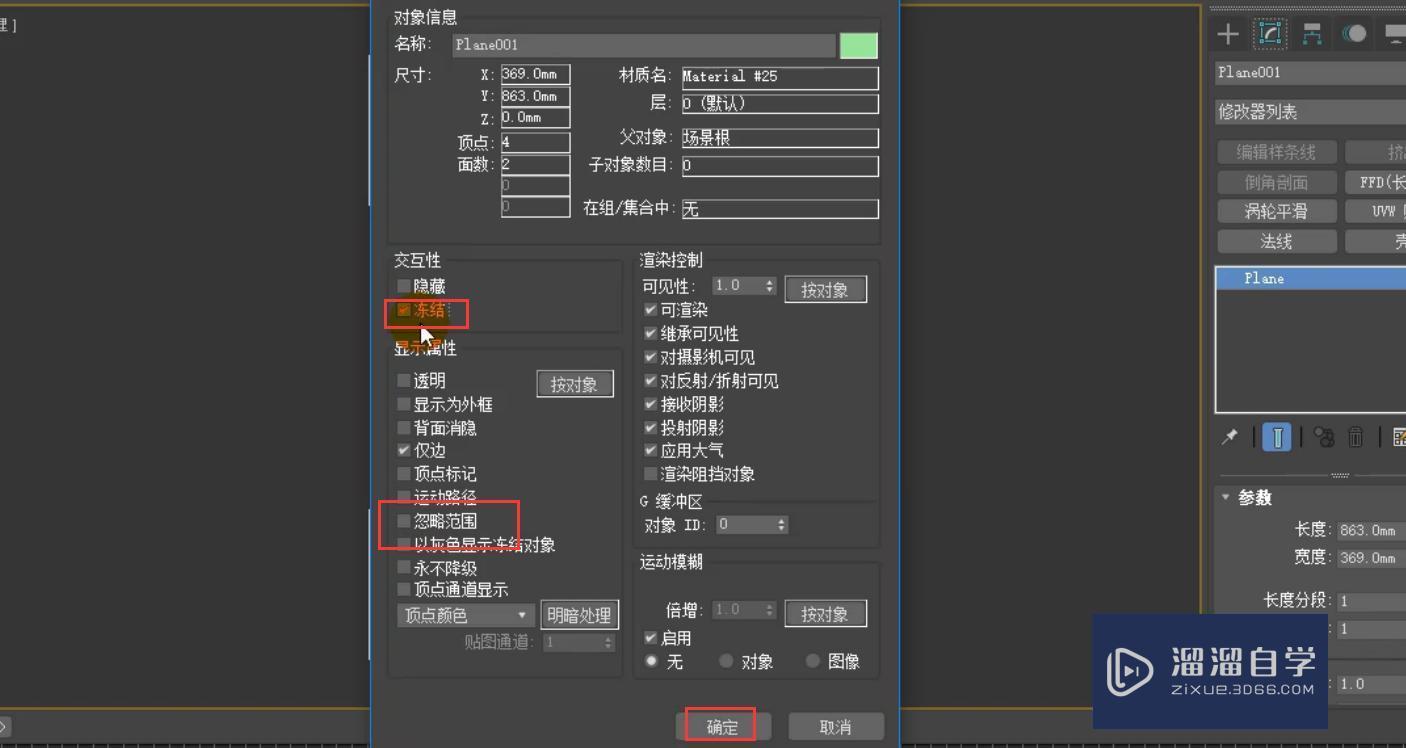Enable 顶点通道显示 checkbox
This screenshot has height=748, width=1406.
(x=404, y=590)
